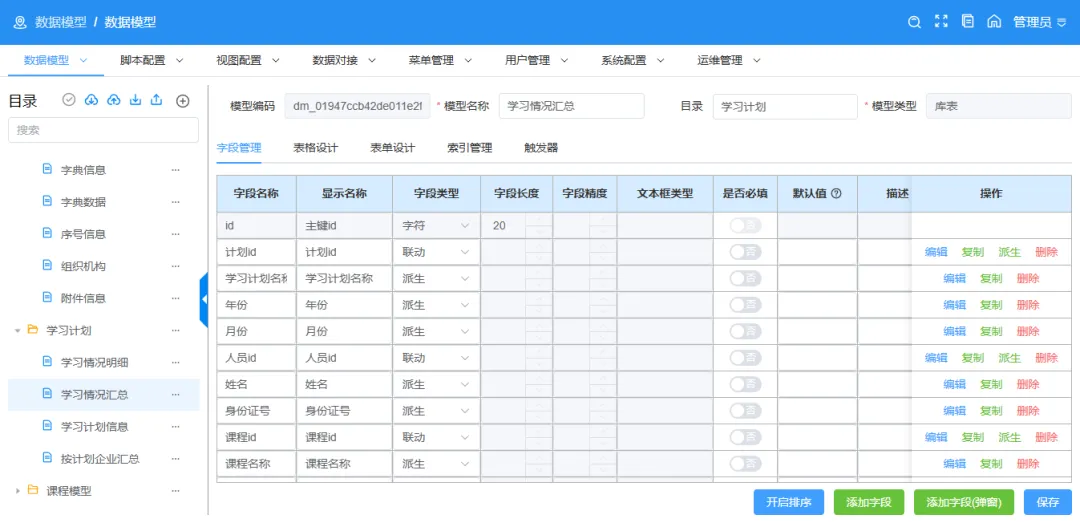Viewport: 1080px width, 523px height.
Task: Toggle 是否必填 switch for 计划id row
Action: click(x=745, y=252)
